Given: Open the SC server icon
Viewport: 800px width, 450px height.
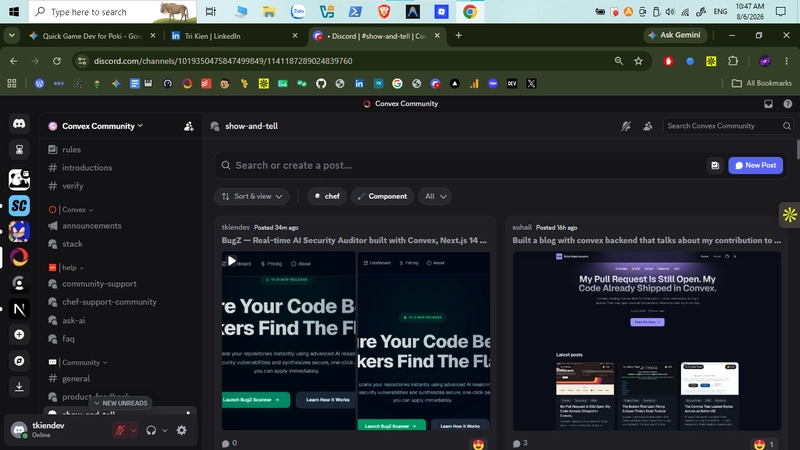Looking at the screenshot, I should click(19, 206).
